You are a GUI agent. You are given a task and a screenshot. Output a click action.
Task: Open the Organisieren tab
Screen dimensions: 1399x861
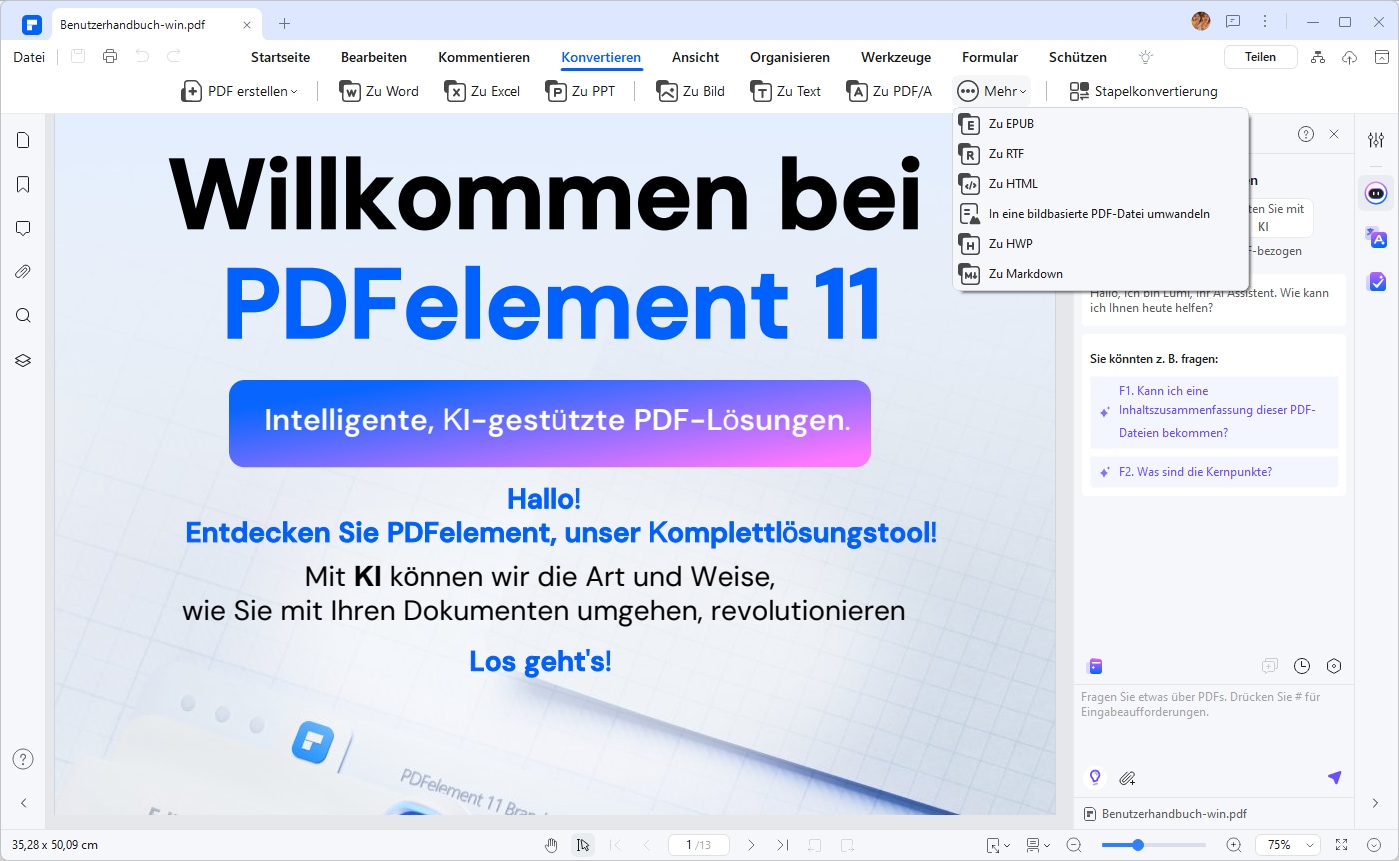790,58
